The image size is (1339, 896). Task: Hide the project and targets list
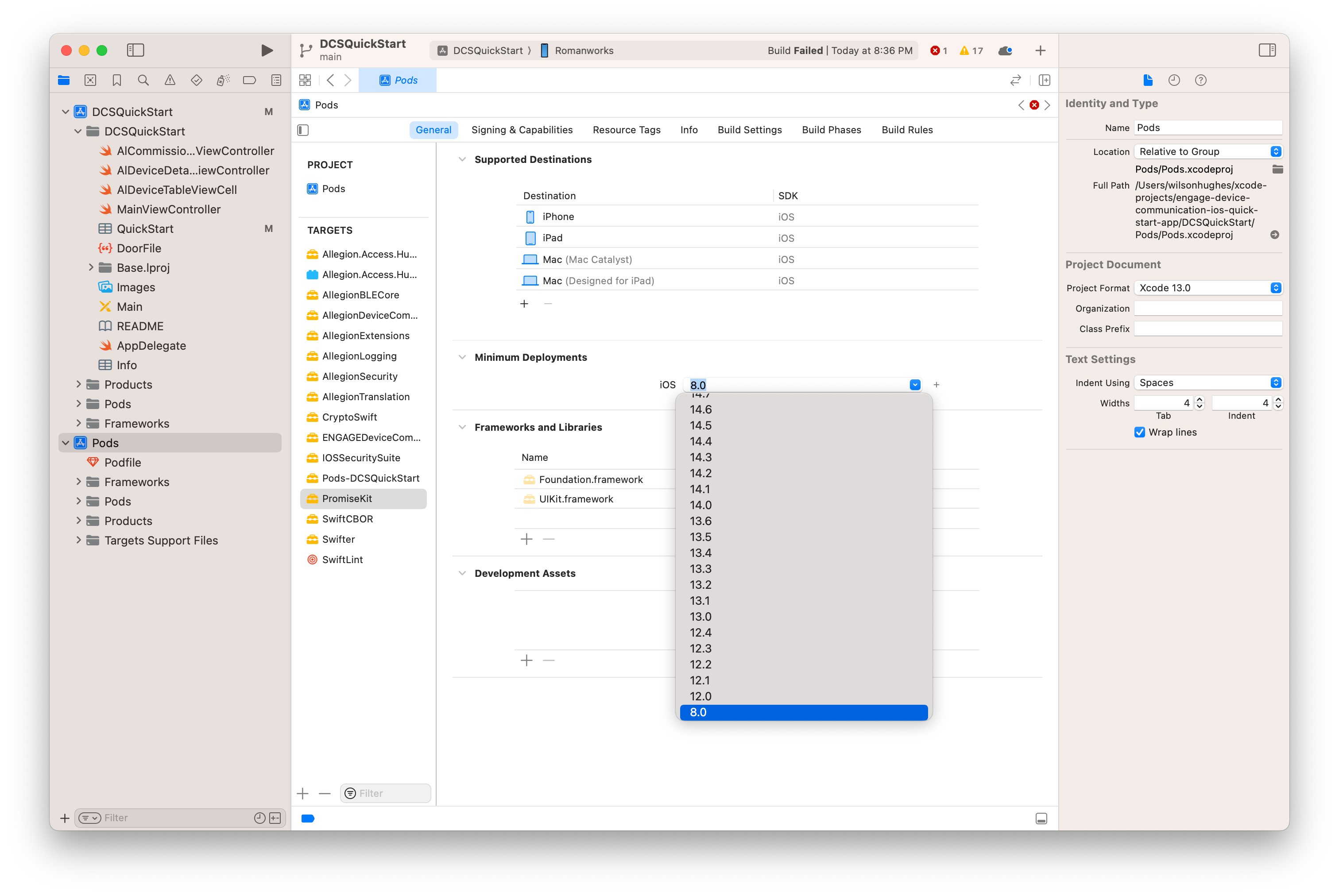click(x=303, y=130)
